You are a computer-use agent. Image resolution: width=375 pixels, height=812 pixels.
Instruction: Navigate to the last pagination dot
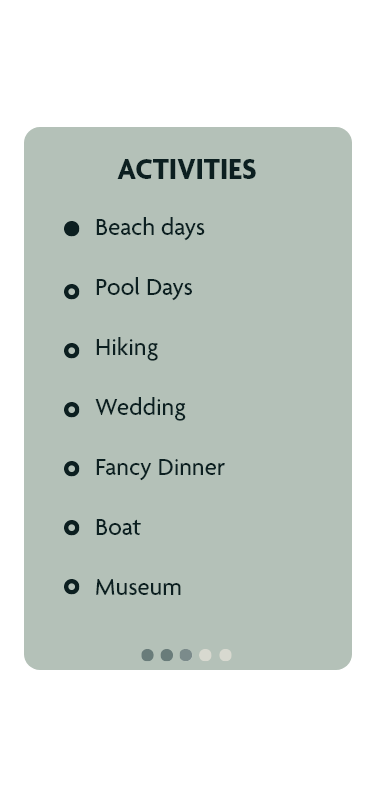pos(225,655)
